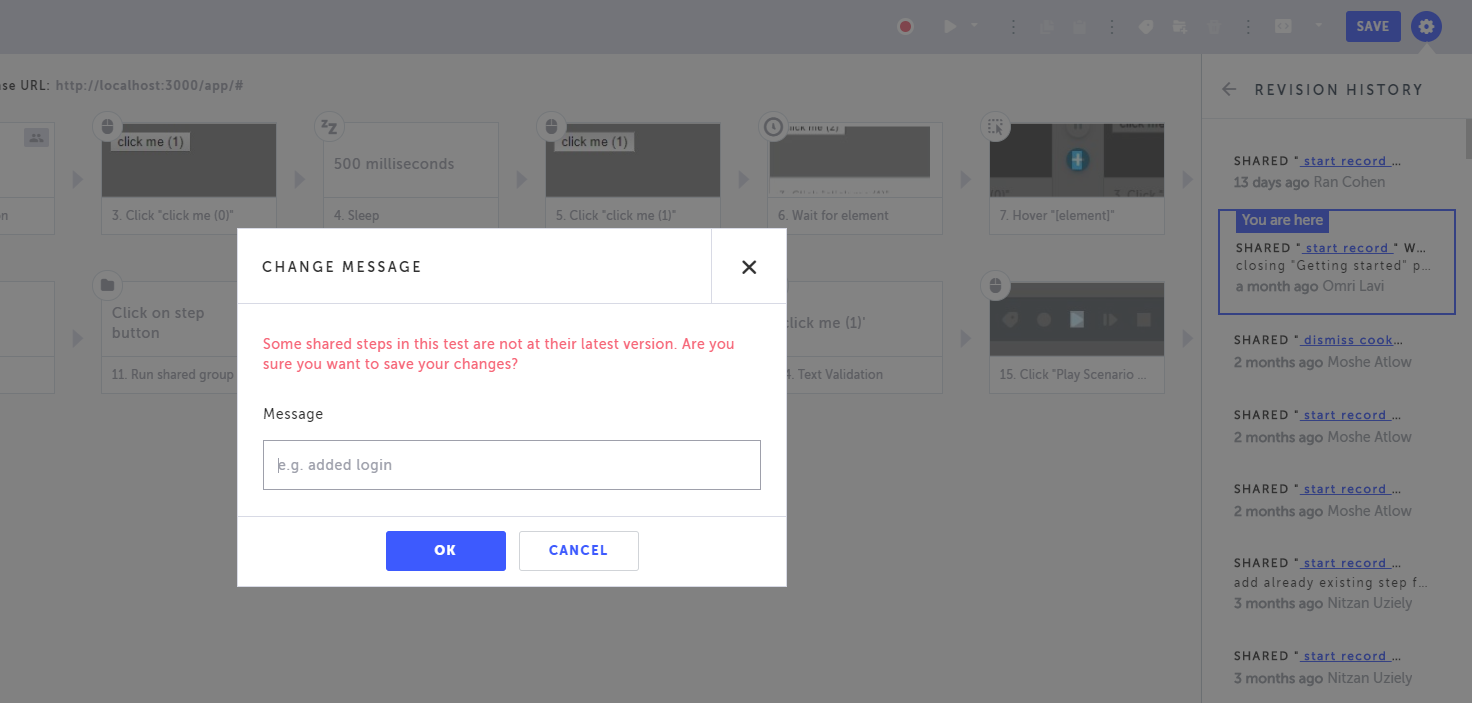Click the label '11. Run shared group'

(x=172, y=374)
